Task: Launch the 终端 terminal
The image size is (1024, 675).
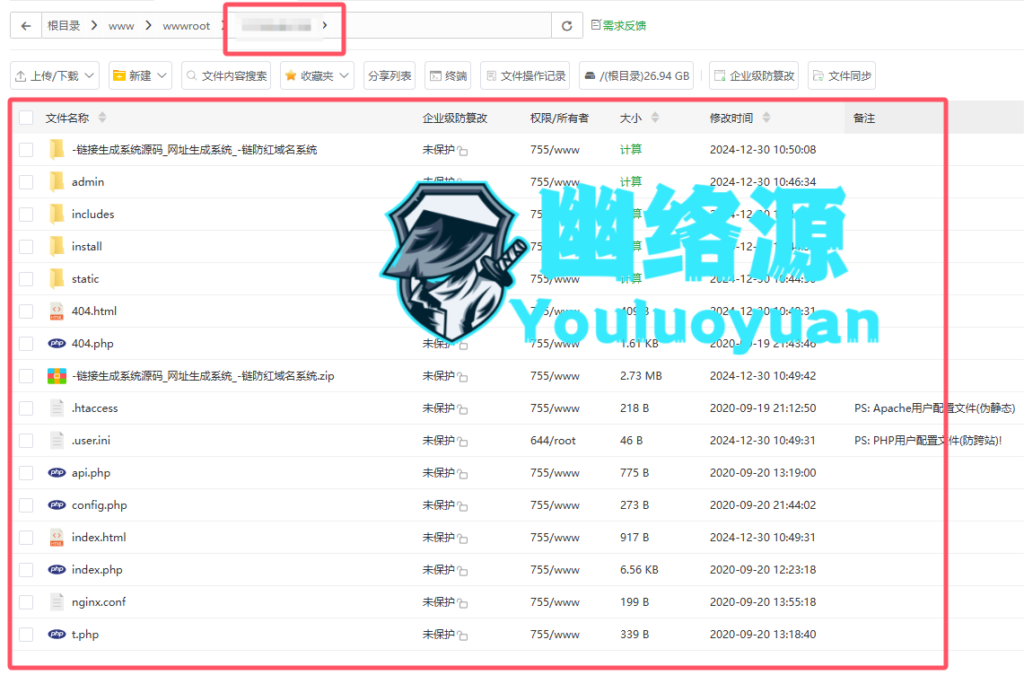Action: click(448, 76)
